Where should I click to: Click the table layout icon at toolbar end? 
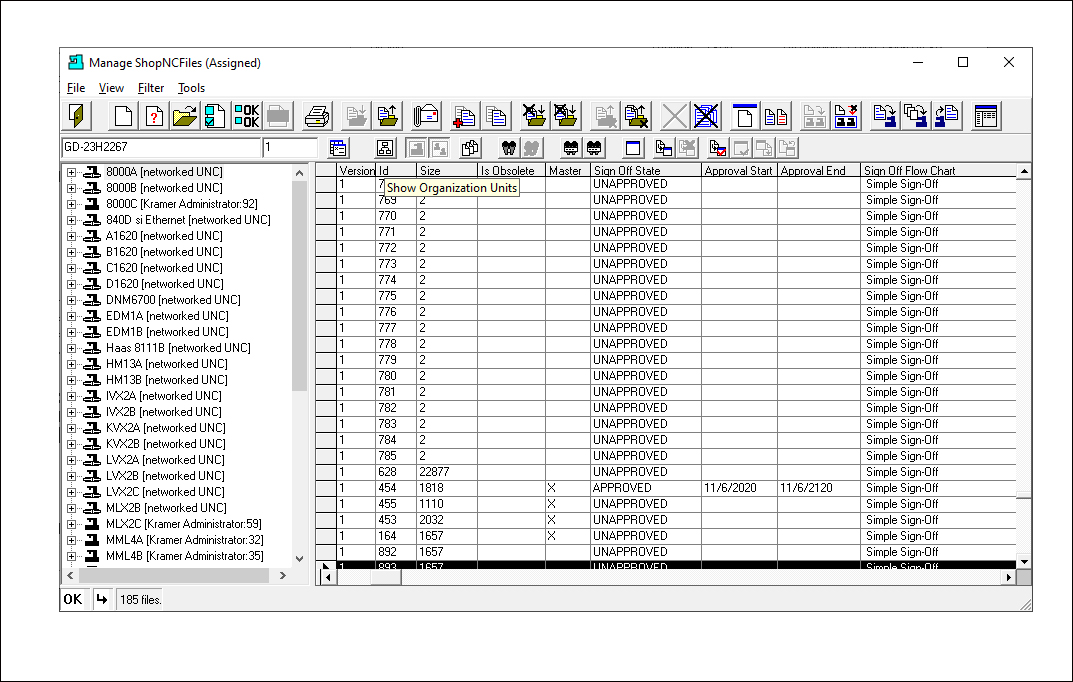[986, 116]
